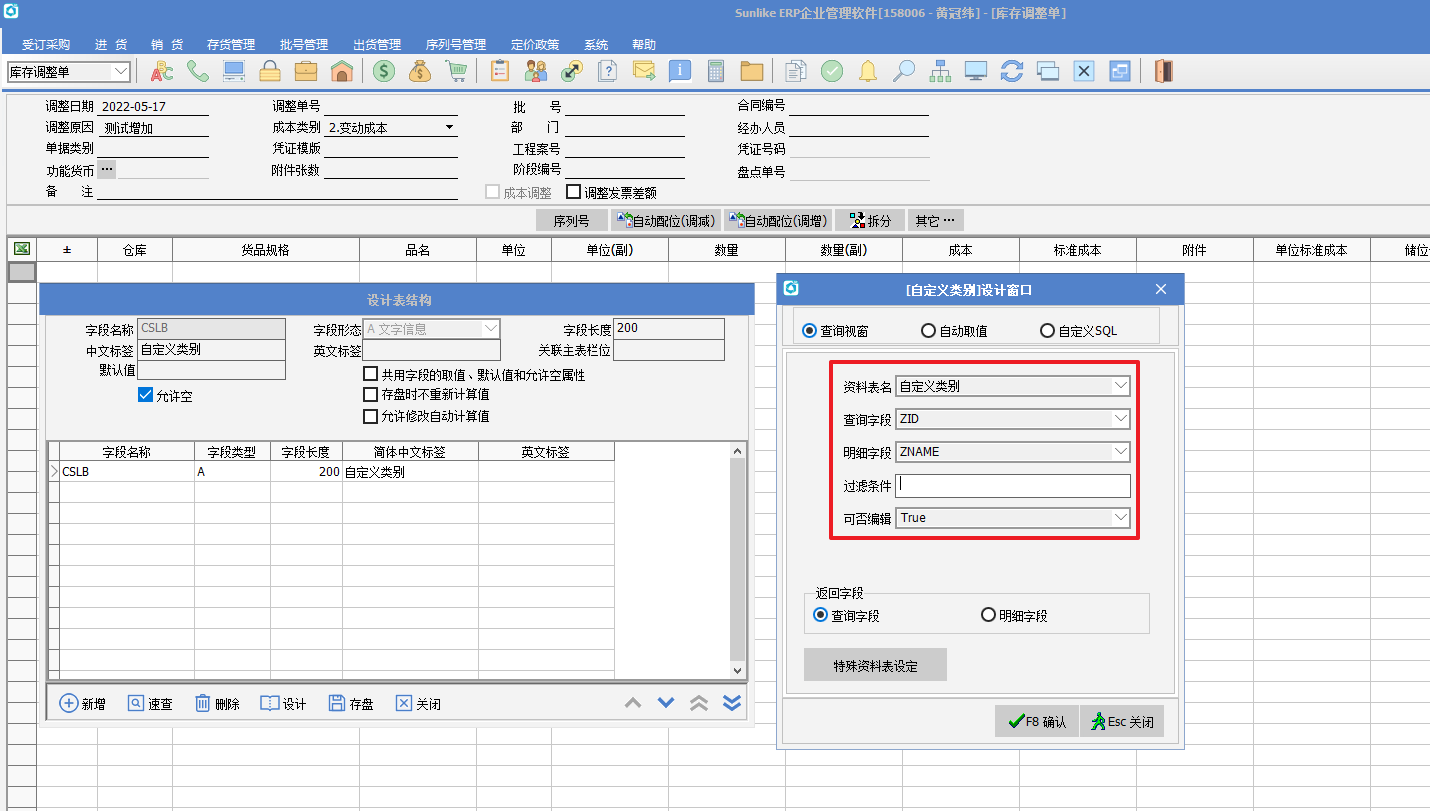Click the blue info toolbar icon
Screen dimensions: 1430x811
pyautogui.click(x=680, y=71)
